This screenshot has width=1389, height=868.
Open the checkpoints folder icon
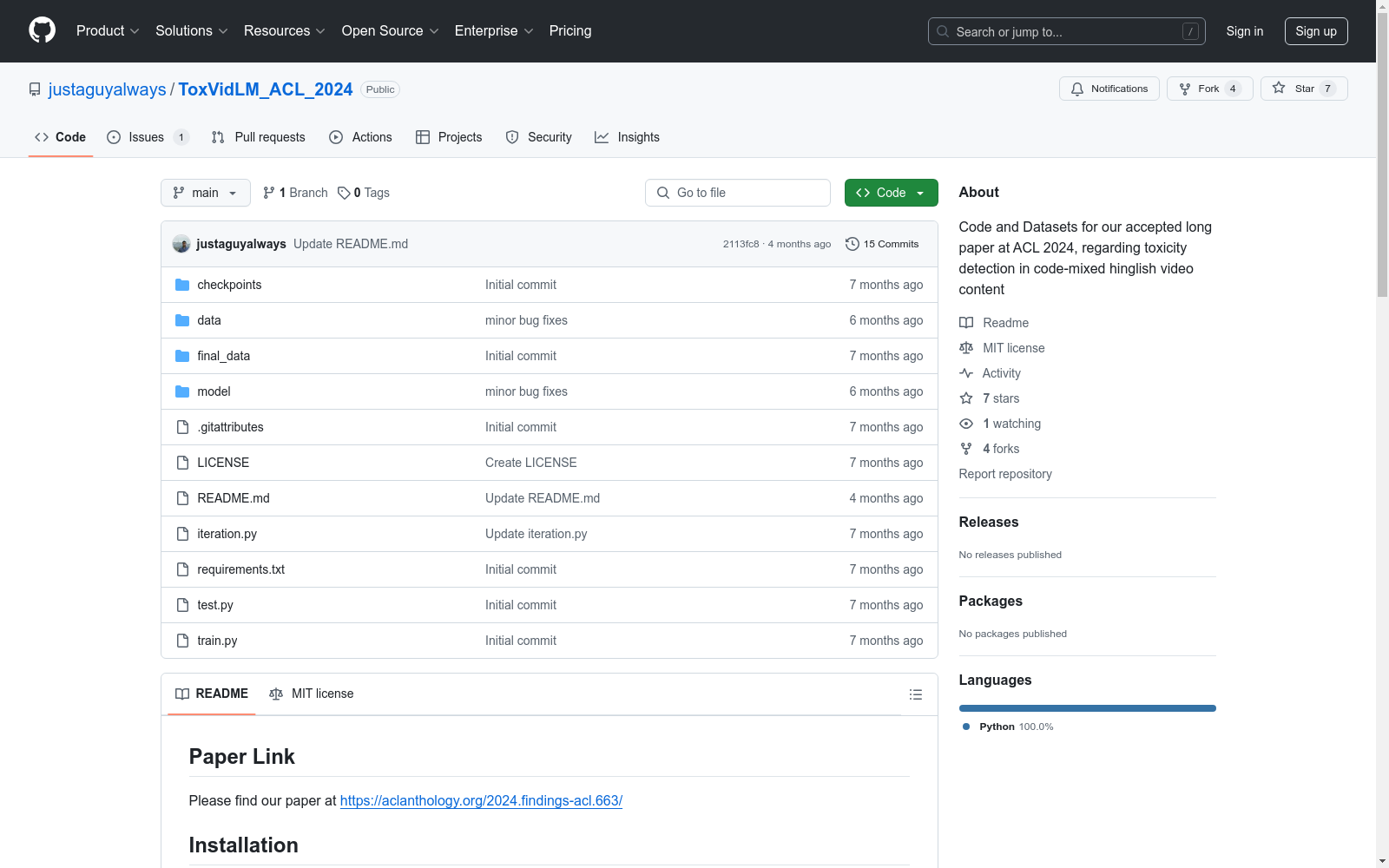[182, 285]
